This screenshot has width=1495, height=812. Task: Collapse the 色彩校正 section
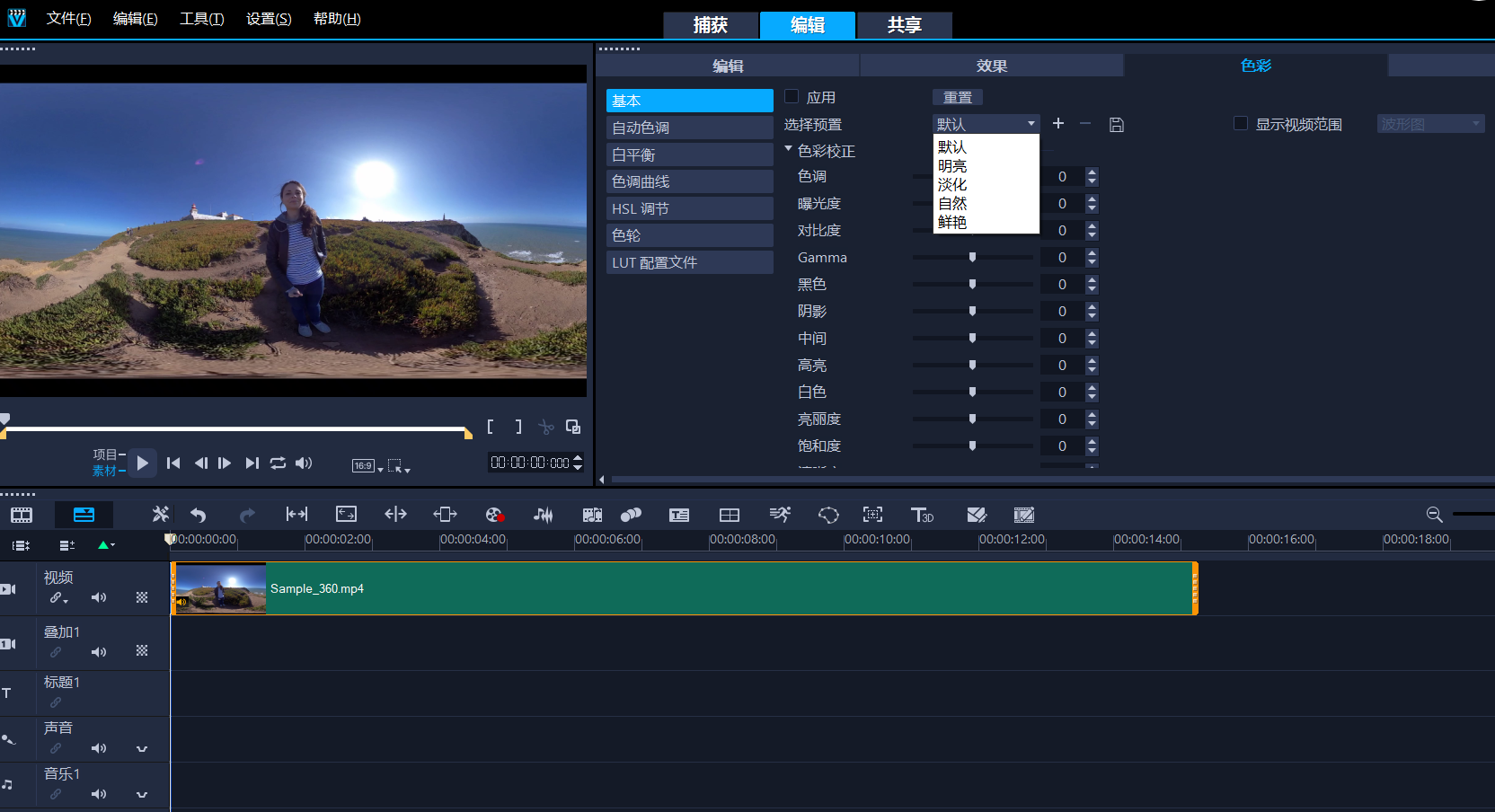[x=789, y=150]
